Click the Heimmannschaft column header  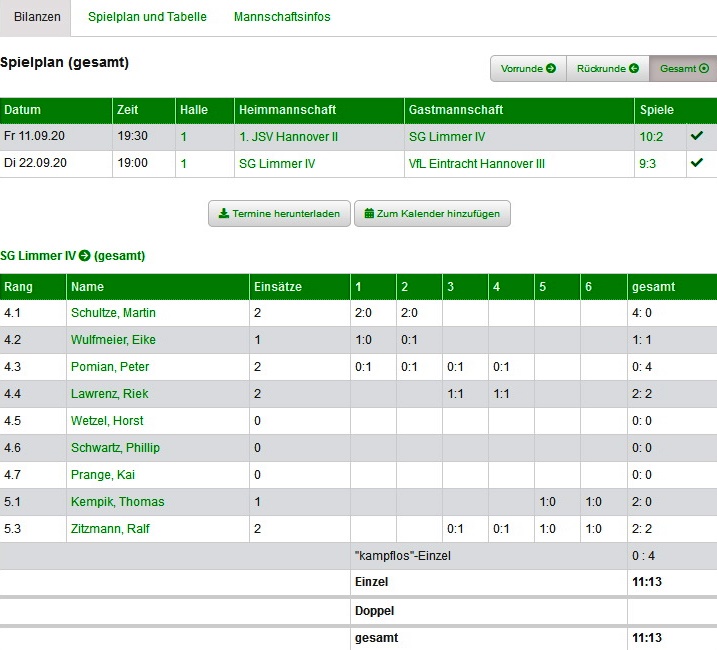point(319,110)
